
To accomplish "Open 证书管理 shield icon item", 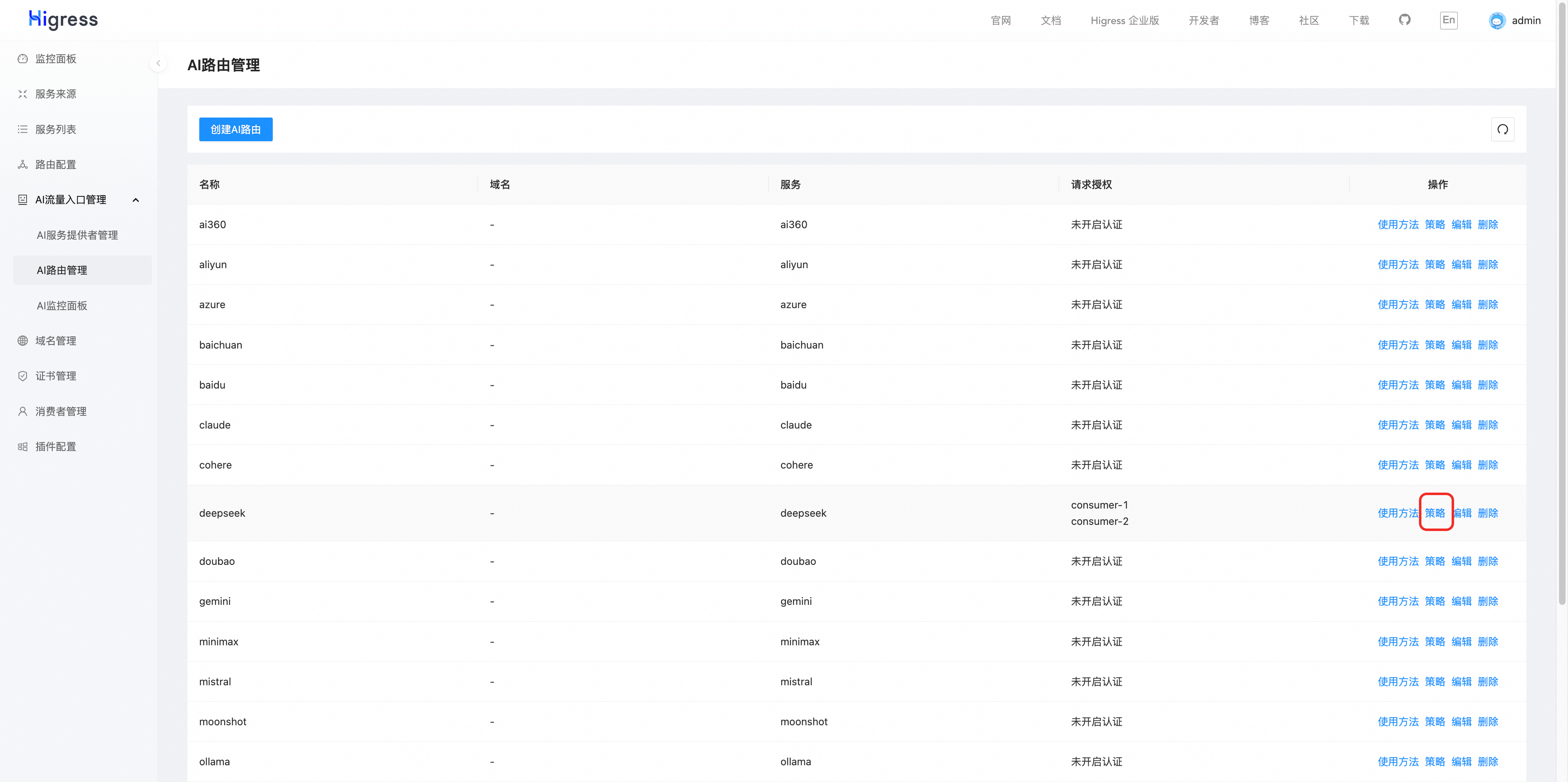I will tap(22, 376).
